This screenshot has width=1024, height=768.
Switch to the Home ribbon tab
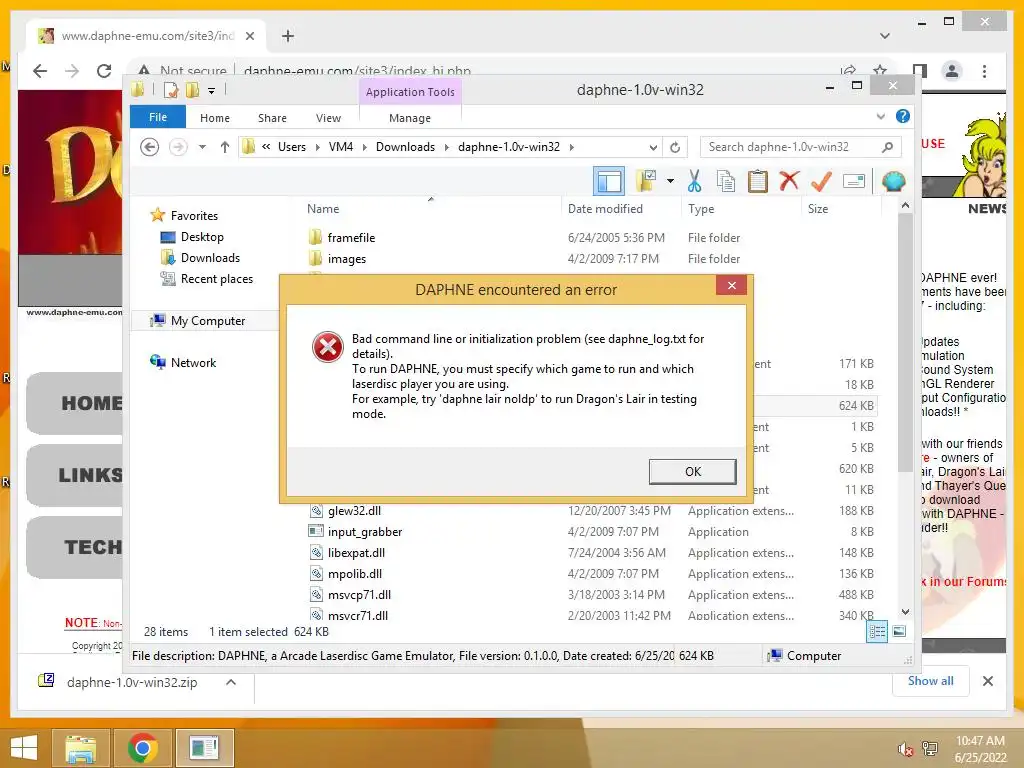(x=215, y=118)
